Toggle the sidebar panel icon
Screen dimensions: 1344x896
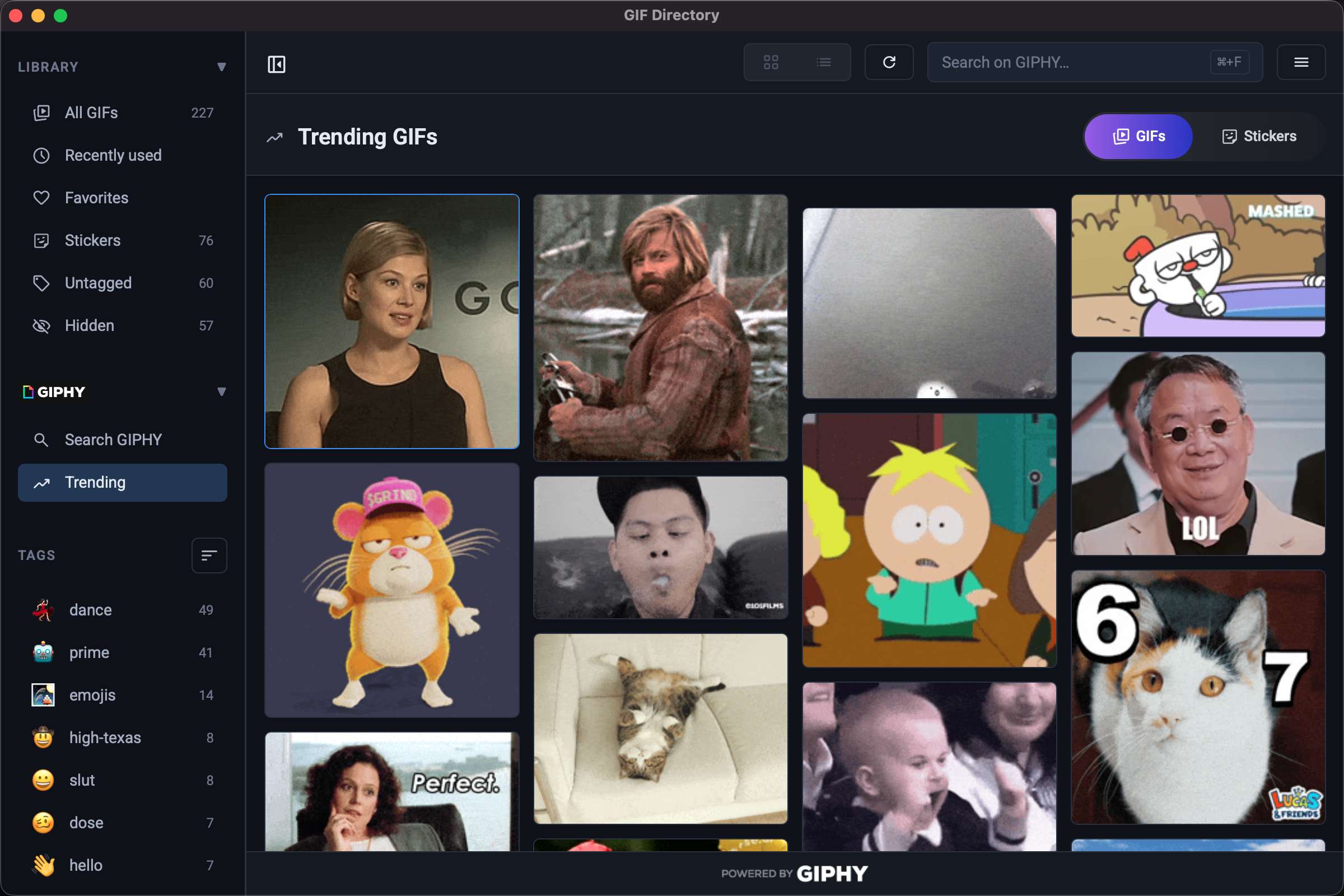[x=277, y=64]
